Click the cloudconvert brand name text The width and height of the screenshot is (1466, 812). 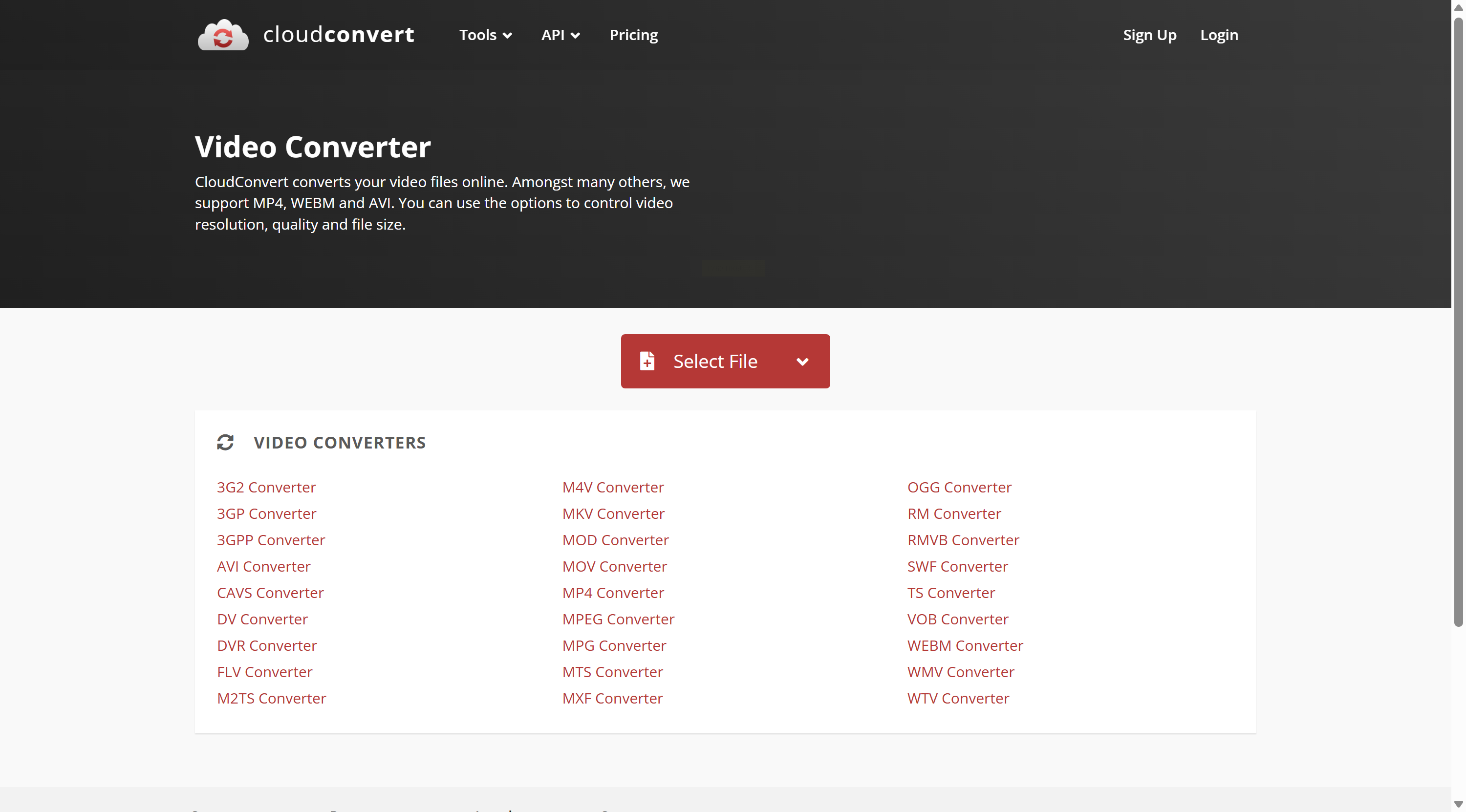pyautogui.click(x=339, y=35)
